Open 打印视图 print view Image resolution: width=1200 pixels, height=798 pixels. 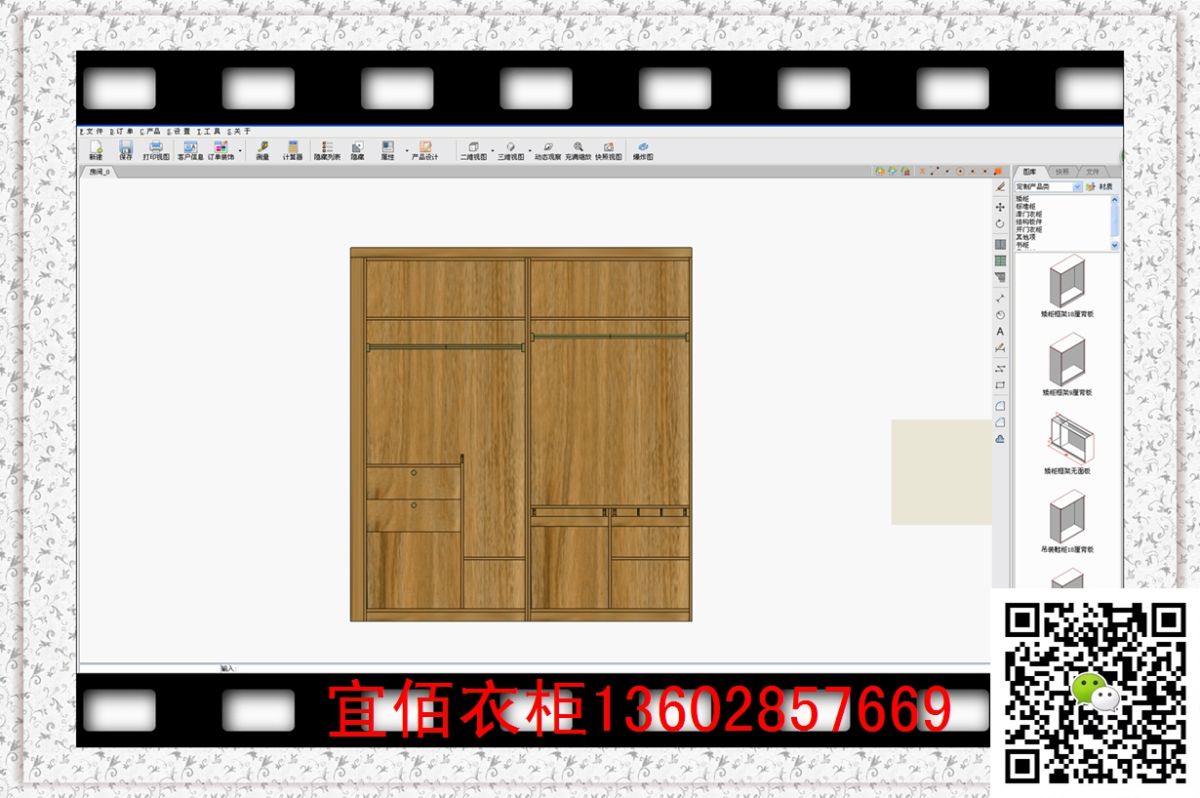[156, 150]
